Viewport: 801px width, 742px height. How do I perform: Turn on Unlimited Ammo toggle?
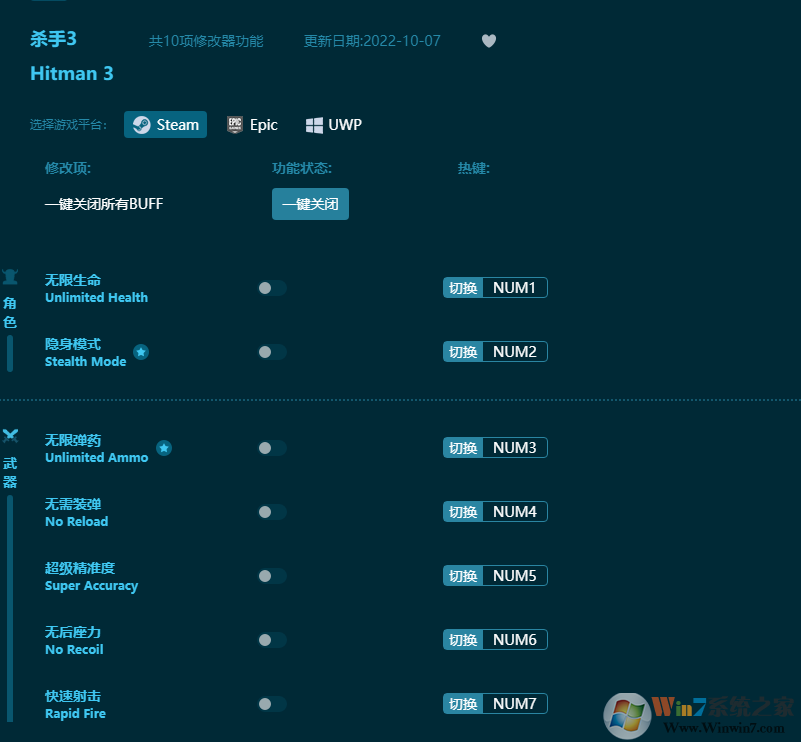coord(272,448)
